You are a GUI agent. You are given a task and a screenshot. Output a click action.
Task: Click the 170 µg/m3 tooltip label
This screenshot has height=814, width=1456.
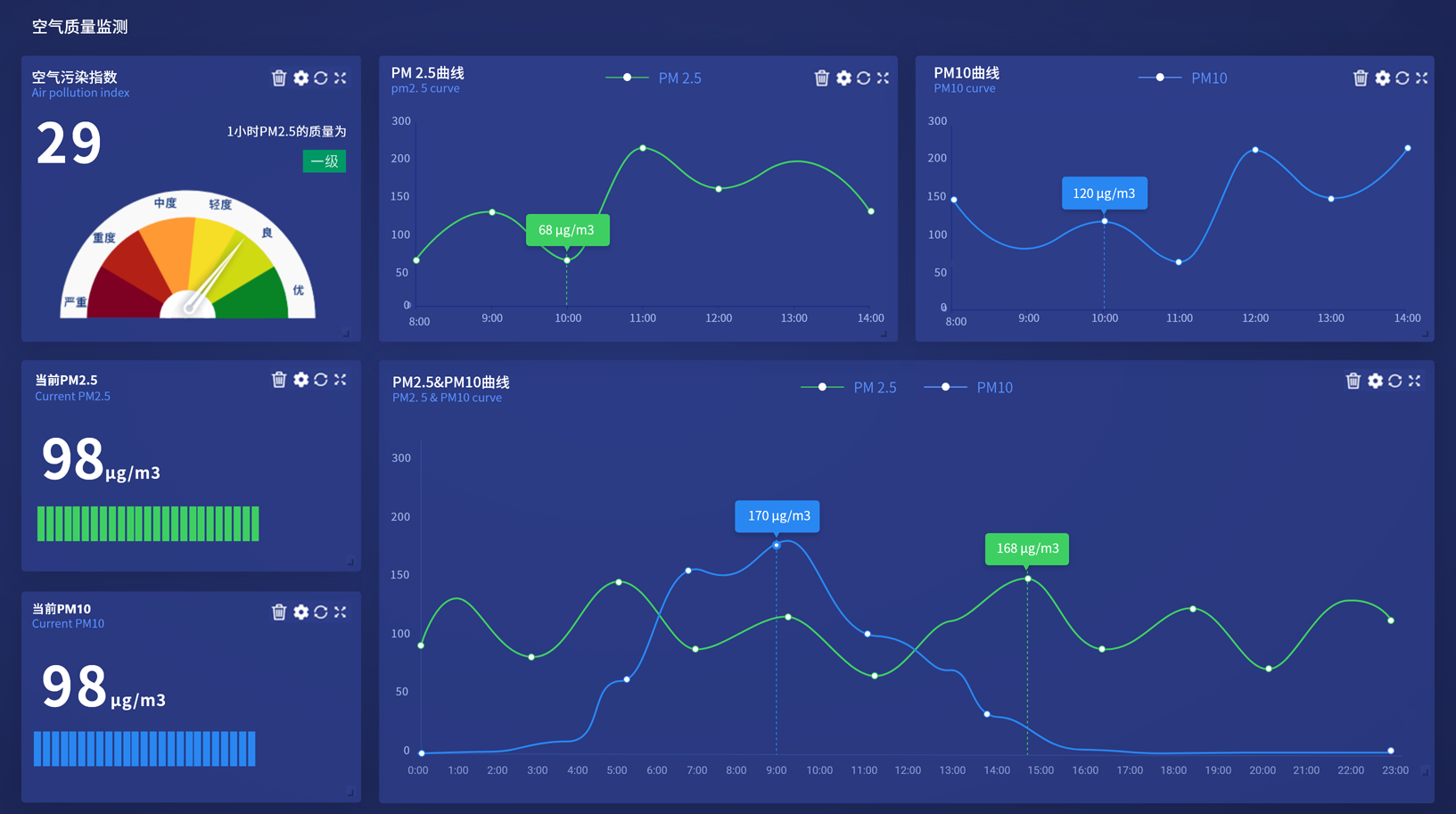click(x=777, y=515)
